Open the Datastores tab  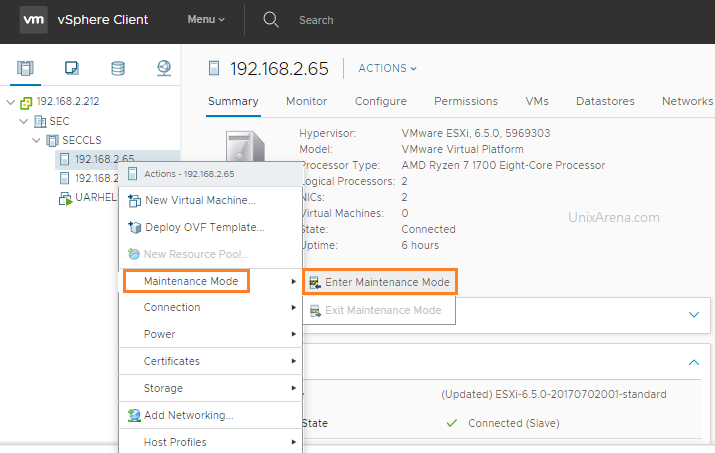click(x=605, y=101)
